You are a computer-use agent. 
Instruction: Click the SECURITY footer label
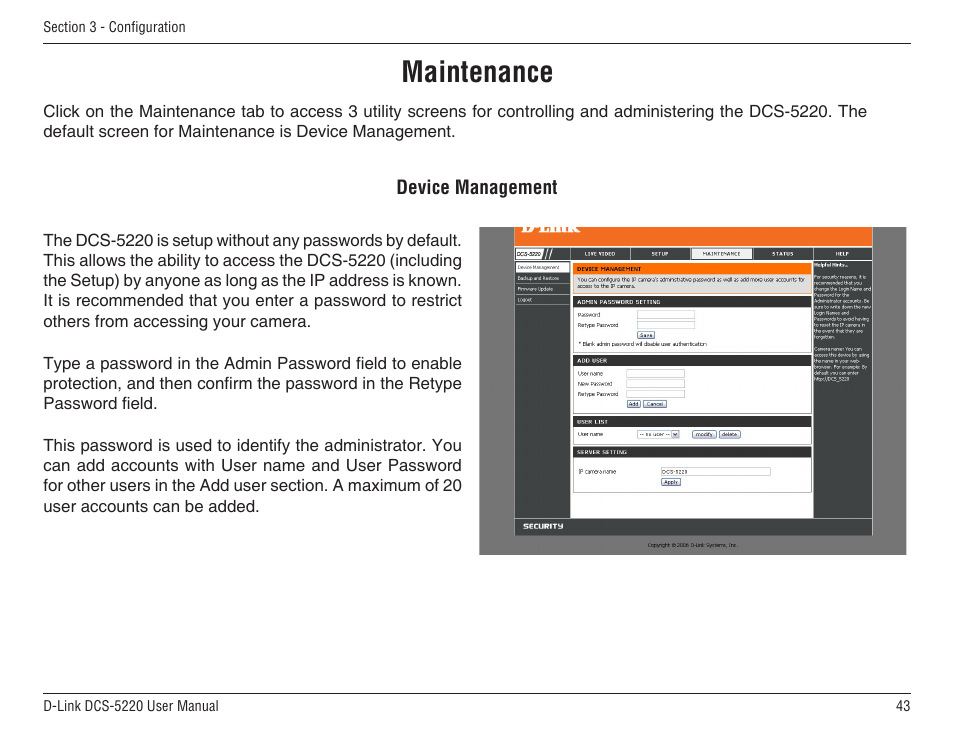click(x=543, y=526)
